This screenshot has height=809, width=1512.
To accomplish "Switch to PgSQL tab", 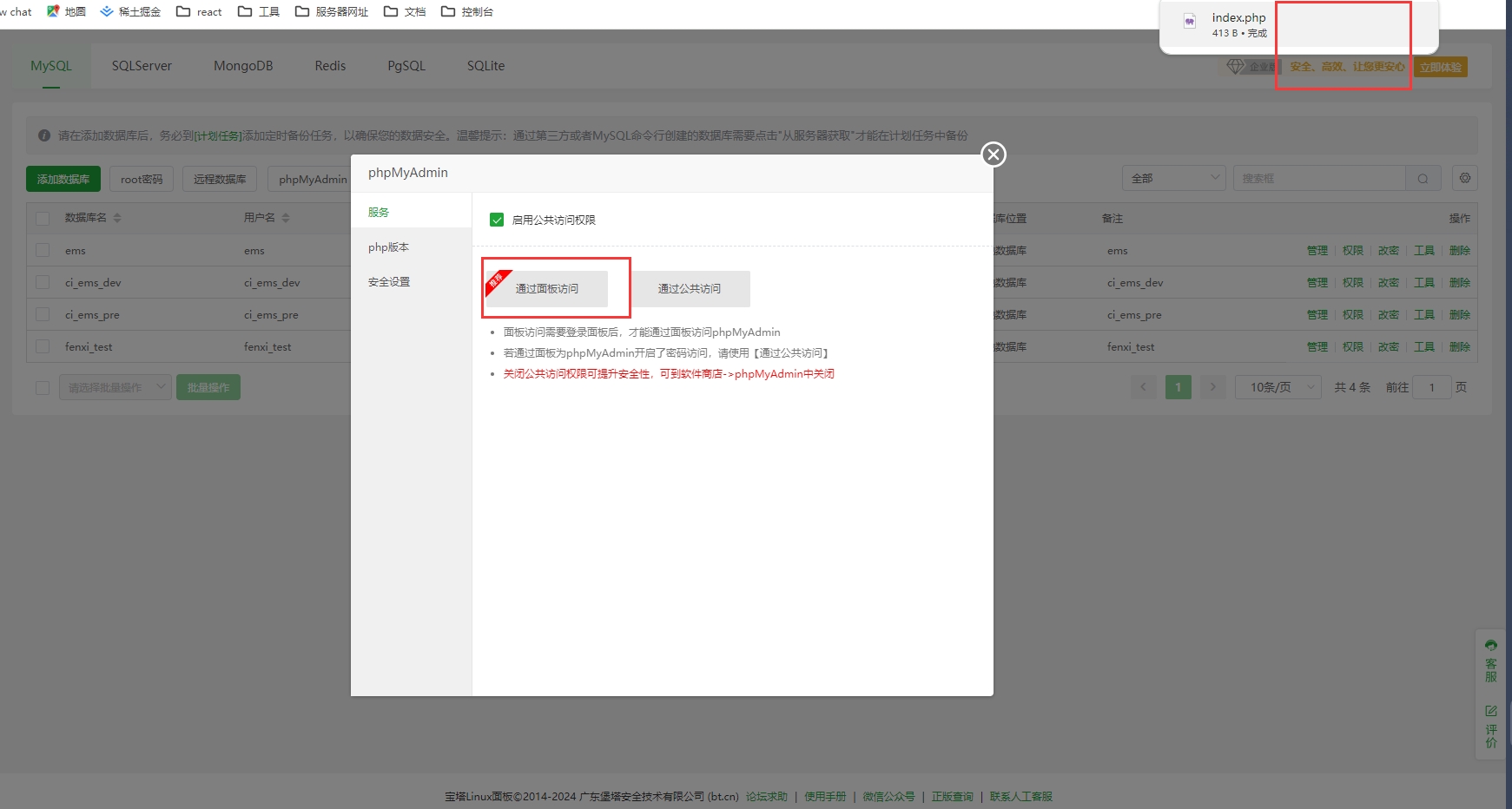I will click(406, 66).
